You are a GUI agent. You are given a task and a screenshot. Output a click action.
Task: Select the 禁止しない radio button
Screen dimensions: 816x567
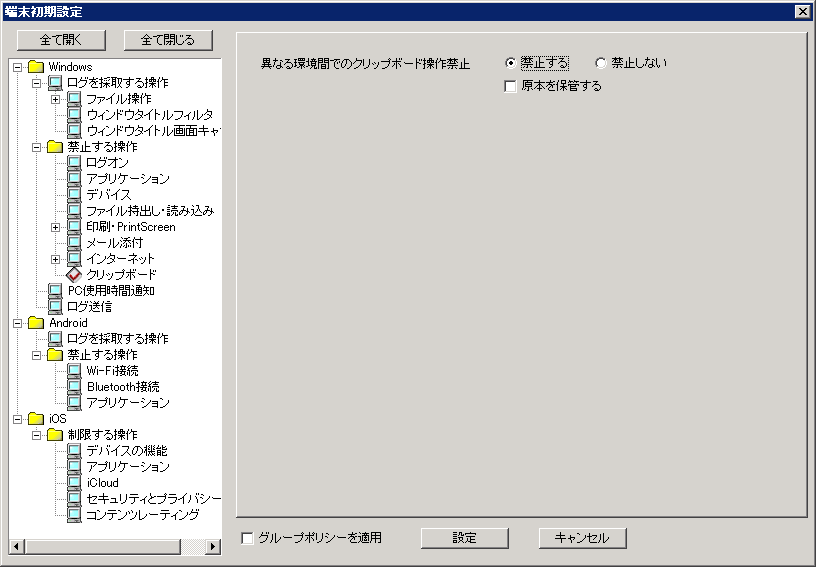(x=601, y=63)
